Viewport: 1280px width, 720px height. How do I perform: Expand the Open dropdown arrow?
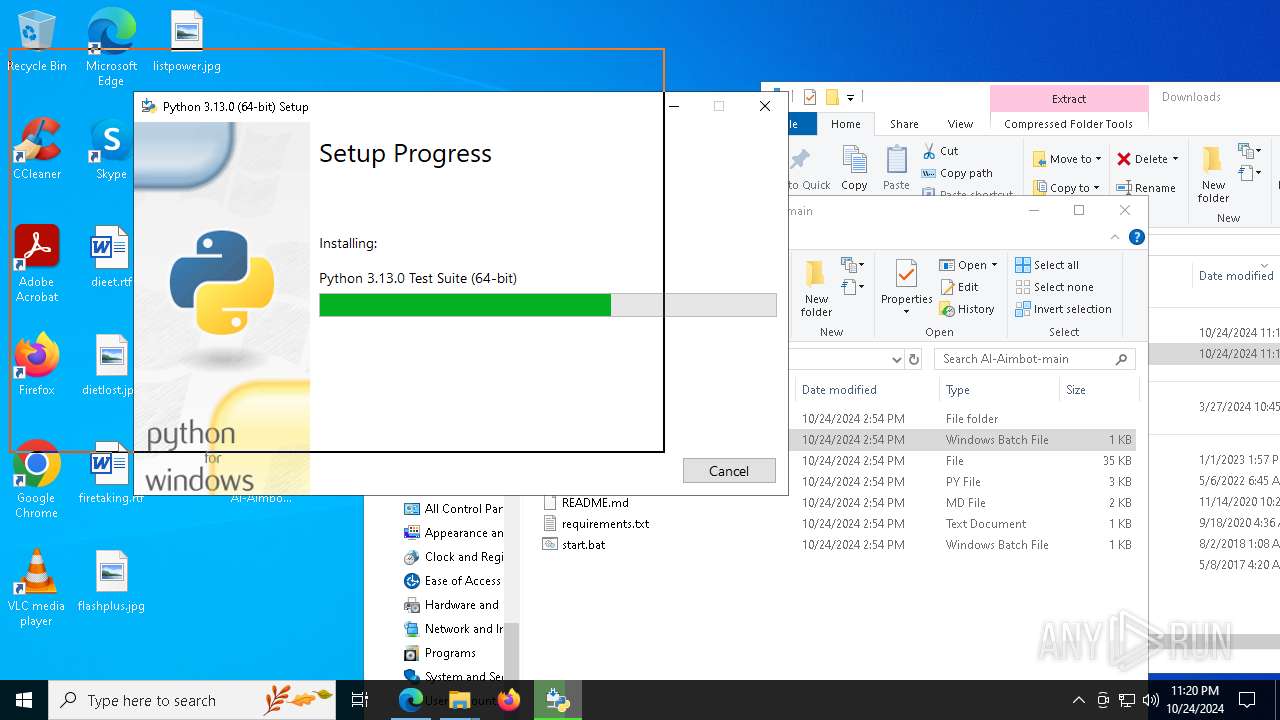[x=994, y=265]
